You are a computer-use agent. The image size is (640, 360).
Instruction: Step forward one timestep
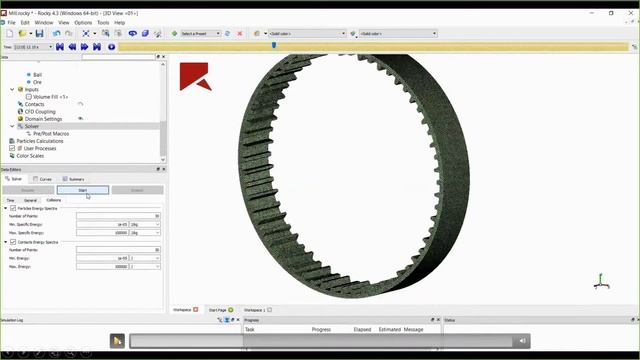click(84, 47)
